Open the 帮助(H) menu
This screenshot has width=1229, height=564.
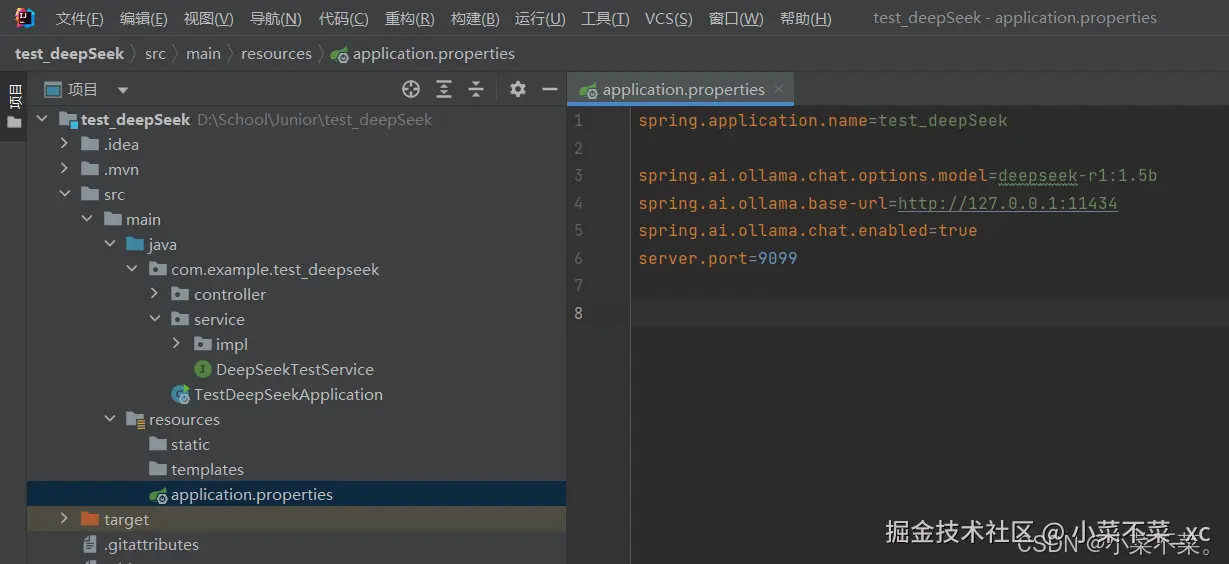805,19
